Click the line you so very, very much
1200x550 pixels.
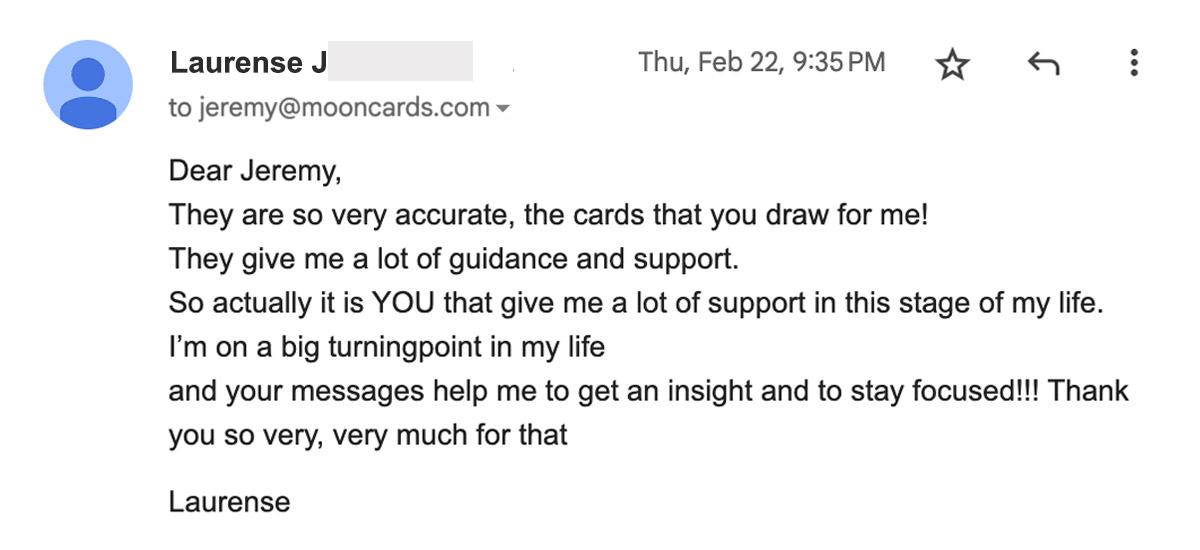tap(368, 435)
